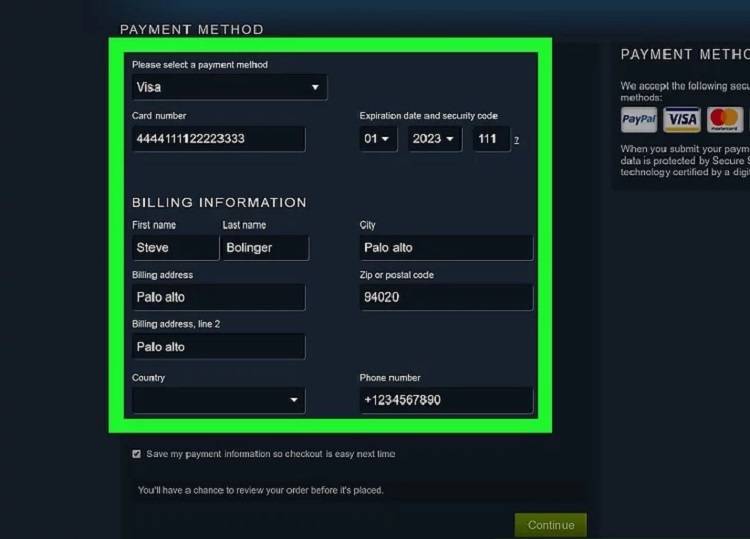Viewport: 750px width, 539px height.
Task: Select the Last name field with Bolinger
Action: [265, 248]
